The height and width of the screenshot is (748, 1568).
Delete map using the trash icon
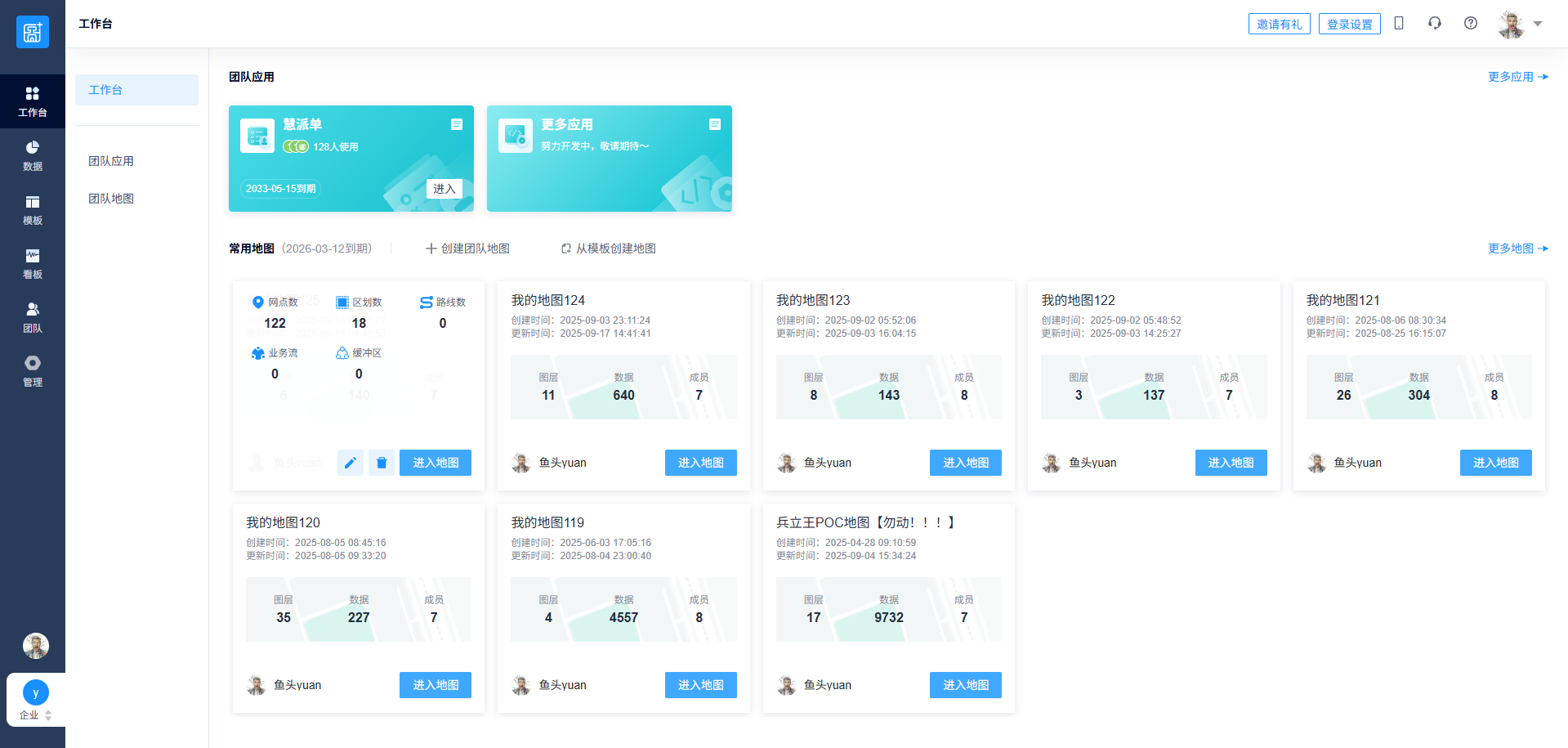click(x=382, y=463)
